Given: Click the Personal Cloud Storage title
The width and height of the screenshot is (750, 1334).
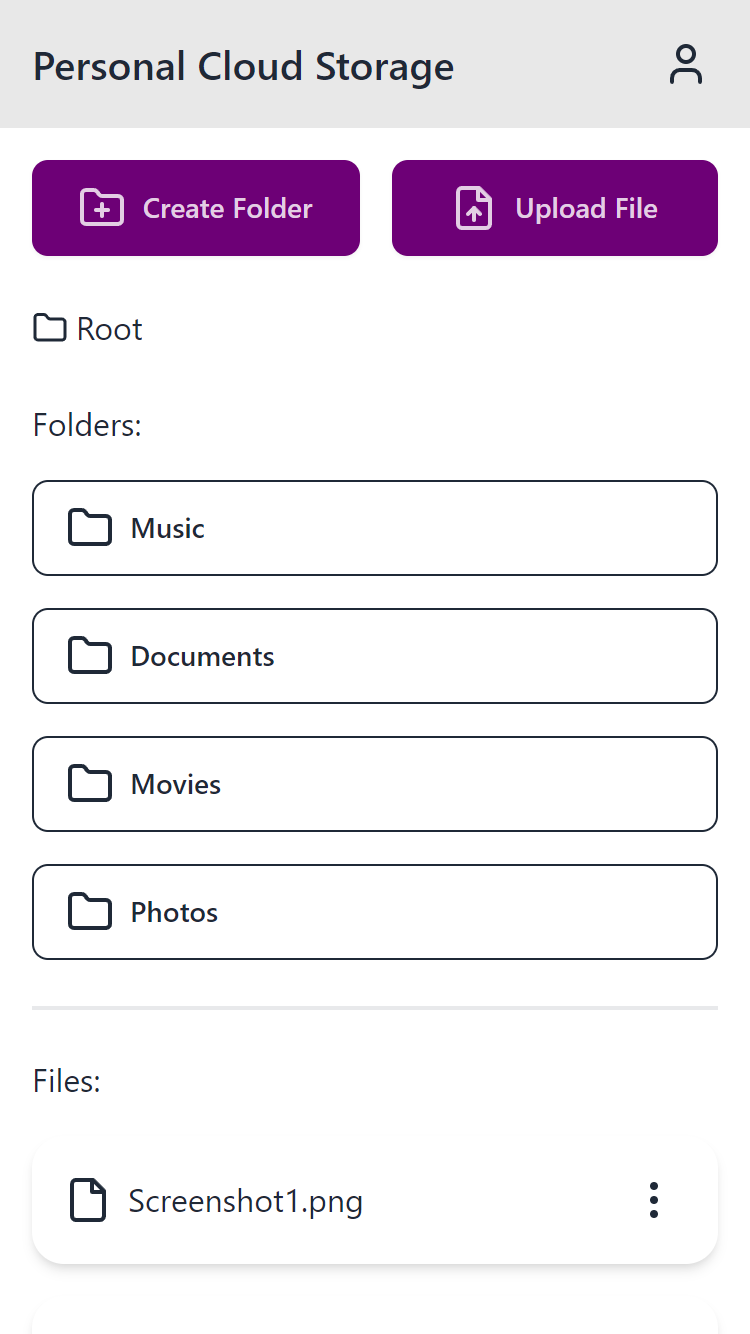Looking at the screenshot, I should pos(243,67).
